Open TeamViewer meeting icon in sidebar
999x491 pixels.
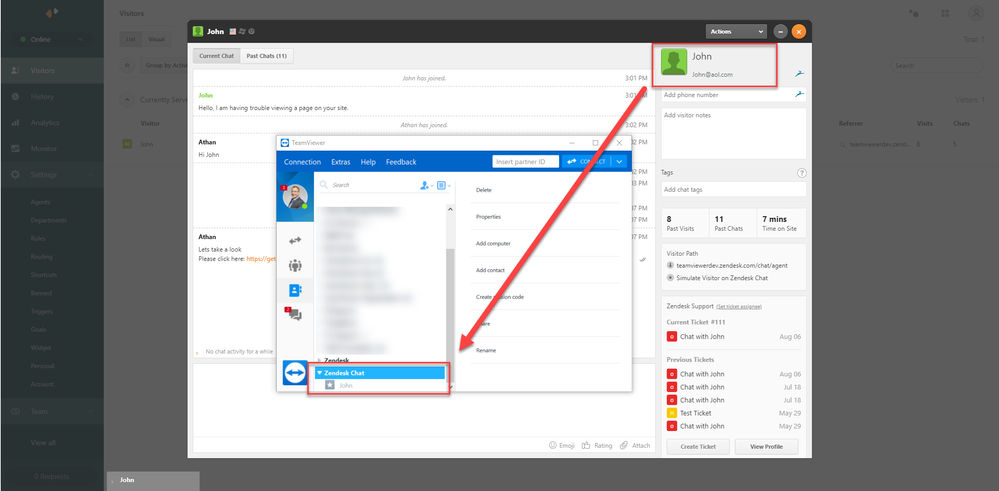click(295, 266)
